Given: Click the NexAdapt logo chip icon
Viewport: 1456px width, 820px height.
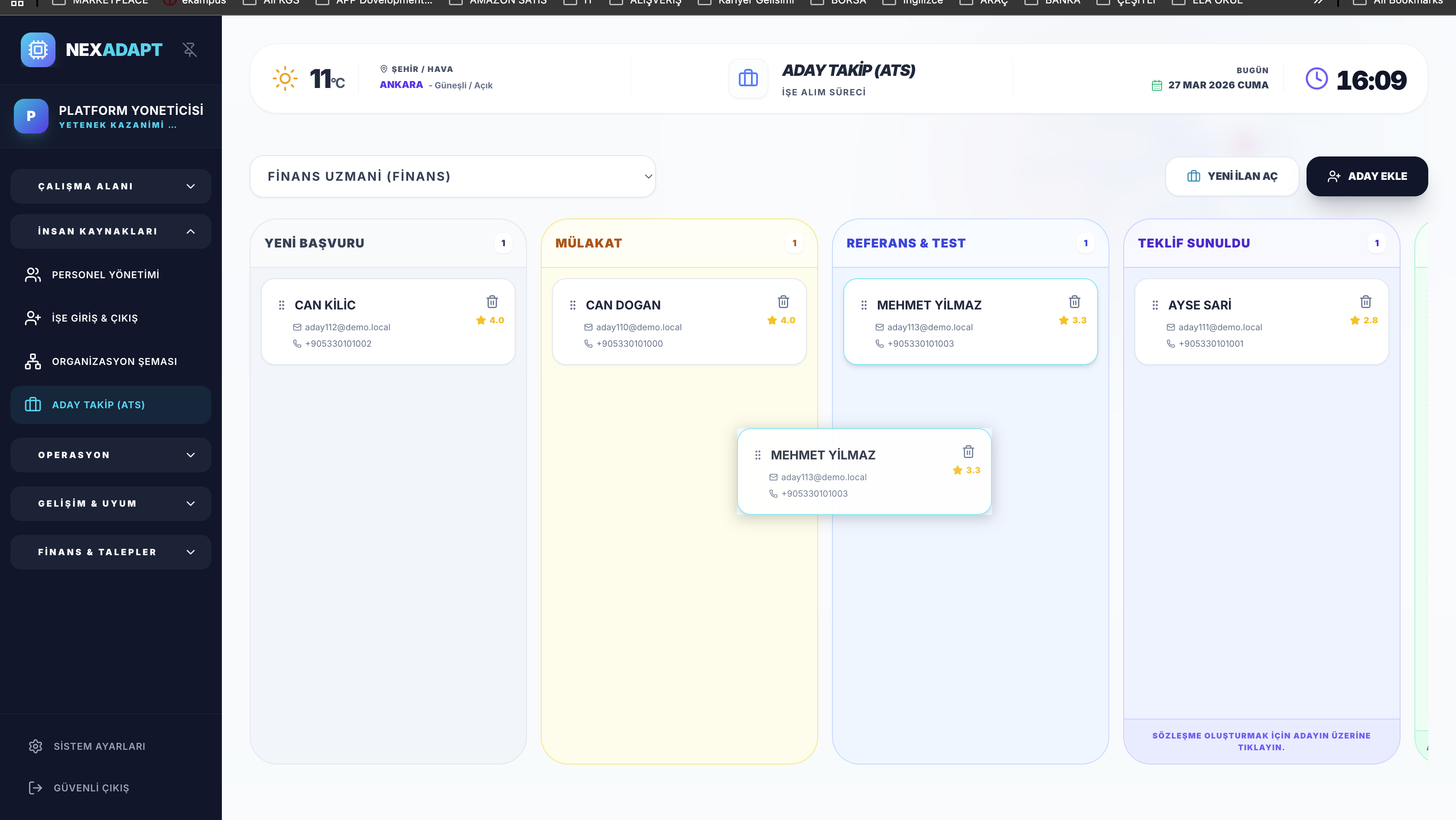Looking at the screenshot, I should (38, 50).
